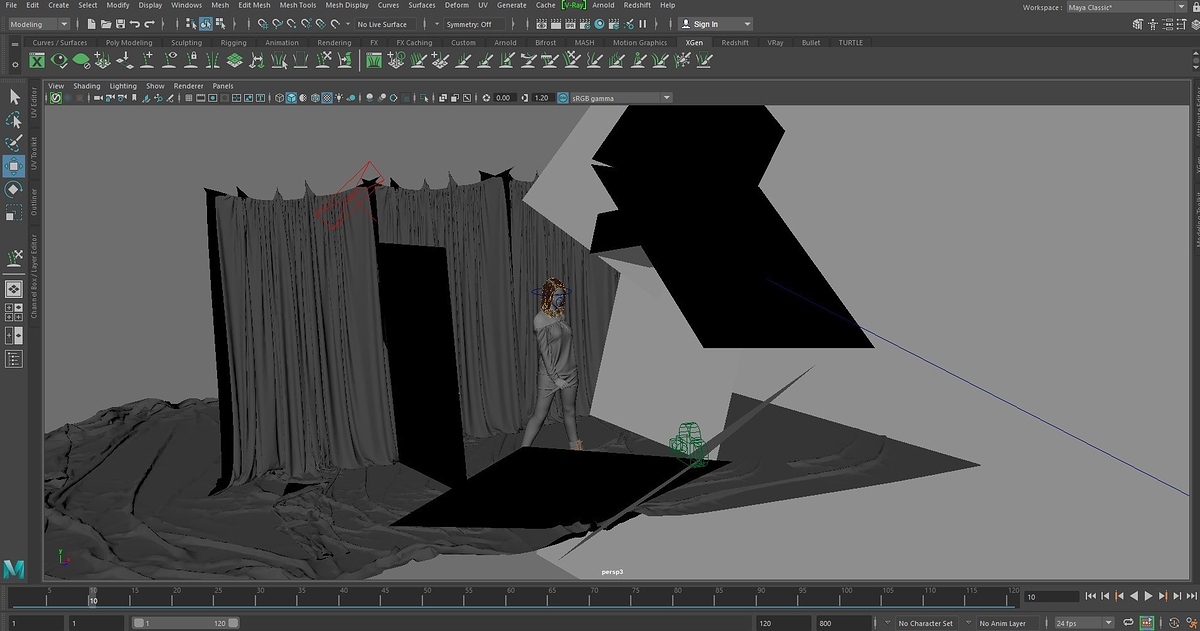This screenshot has width=1200, height=631.
Task: Redo the last undone action
Action: pyautogui.click(x=149, y=24)
